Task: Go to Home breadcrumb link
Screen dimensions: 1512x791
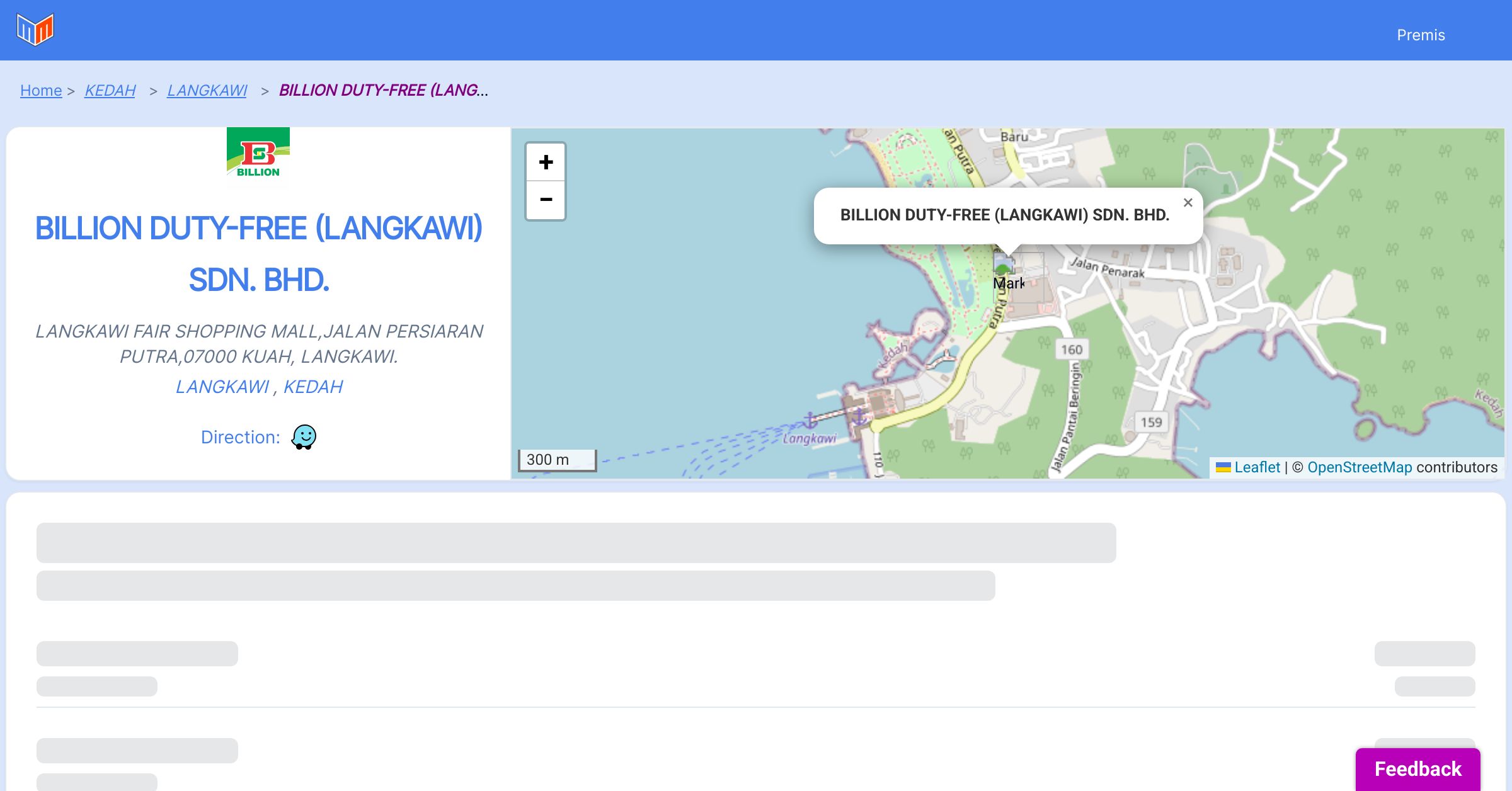Action: (41, 91)
